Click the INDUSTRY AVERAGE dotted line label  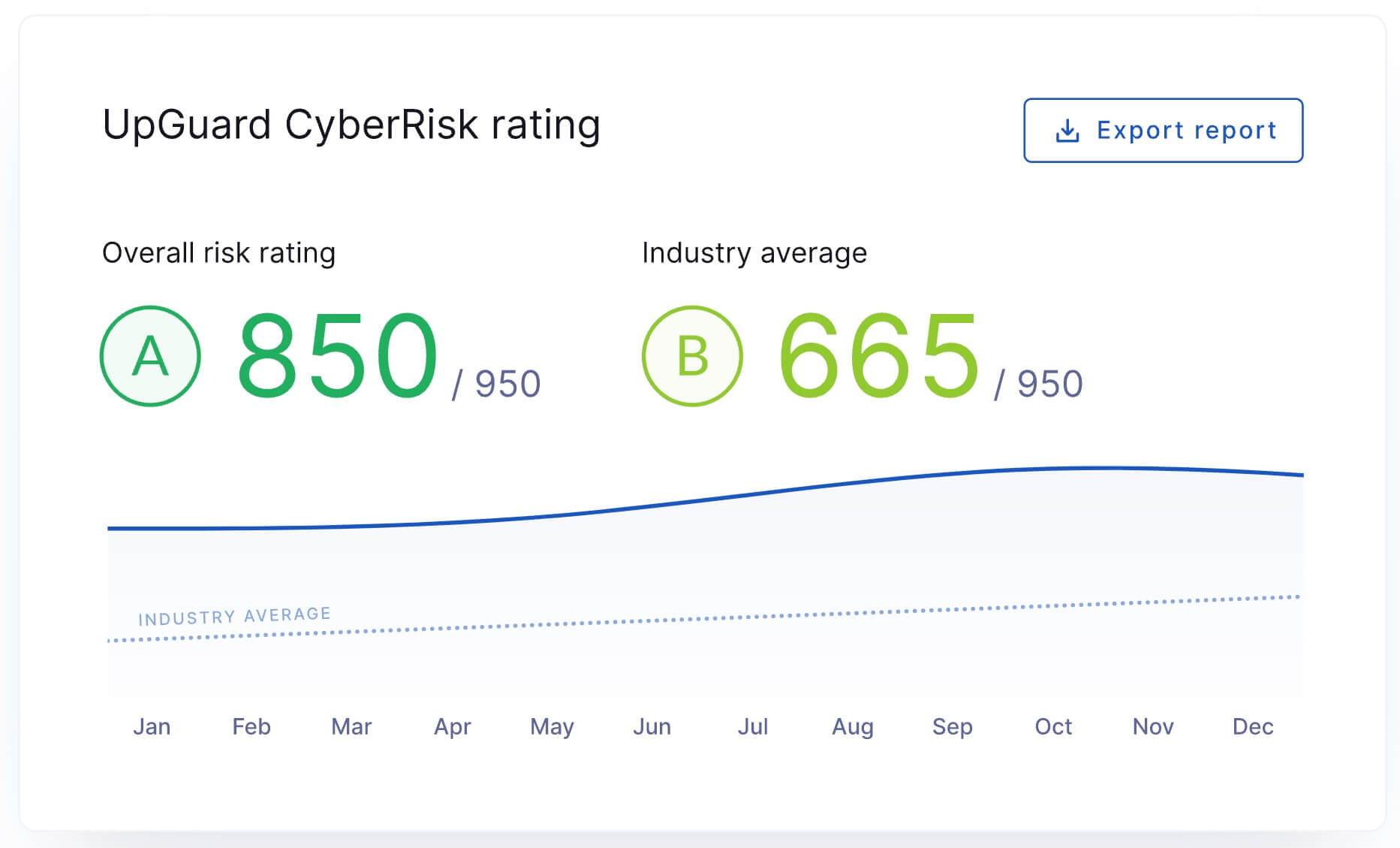coord(234,617)
